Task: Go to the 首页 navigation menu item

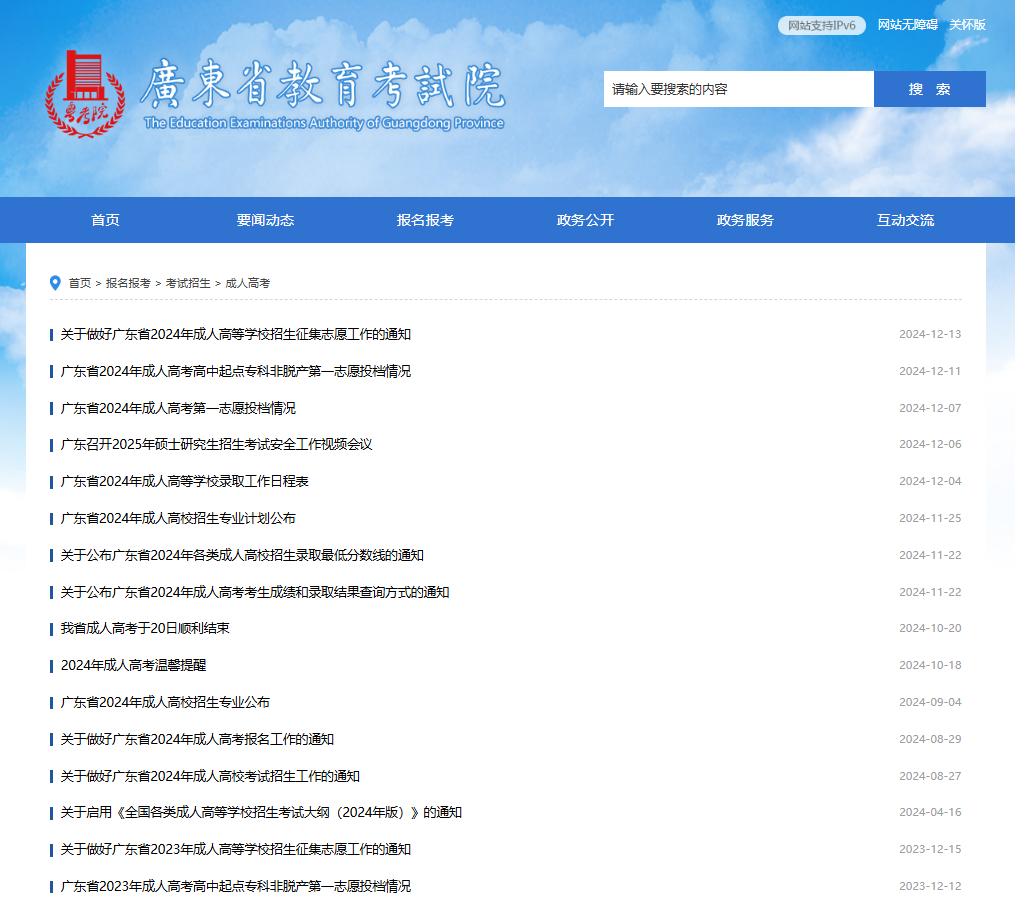Action: tap(105, 220)
